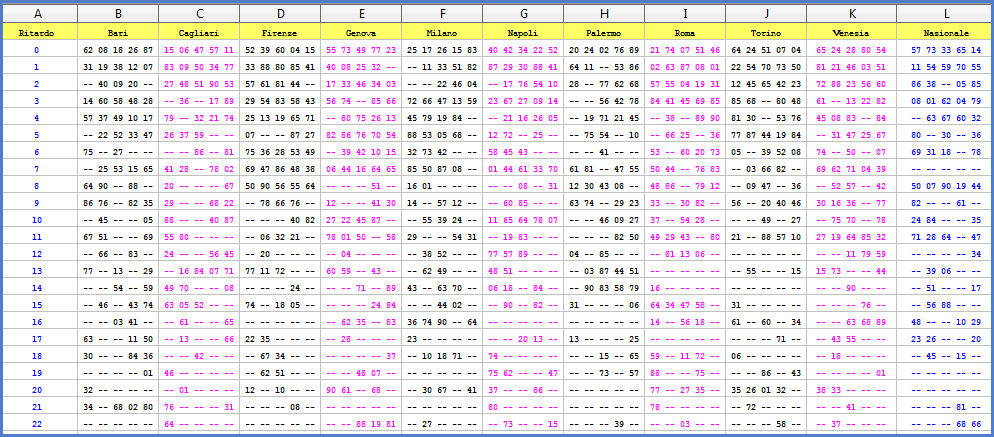Screen dimensions: 994x437
Task: Select column B header
Action: tap(118, 14)
